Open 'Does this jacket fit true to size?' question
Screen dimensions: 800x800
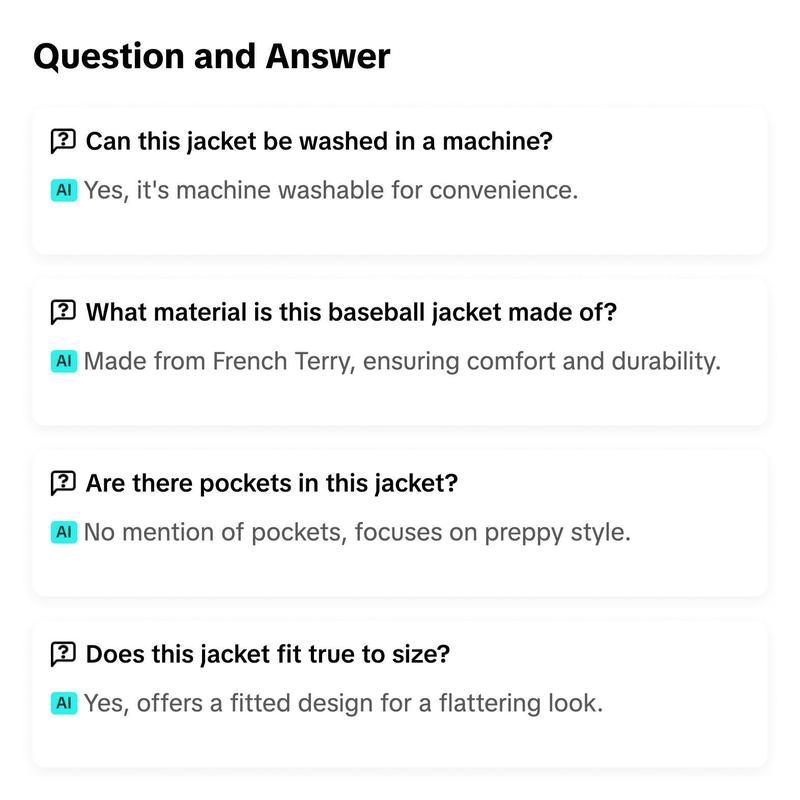(267, 654)
